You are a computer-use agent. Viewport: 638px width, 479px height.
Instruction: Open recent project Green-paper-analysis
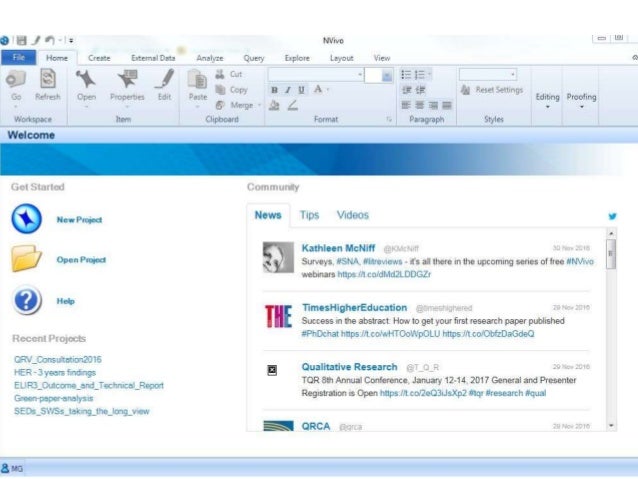[x=54, y=398]
